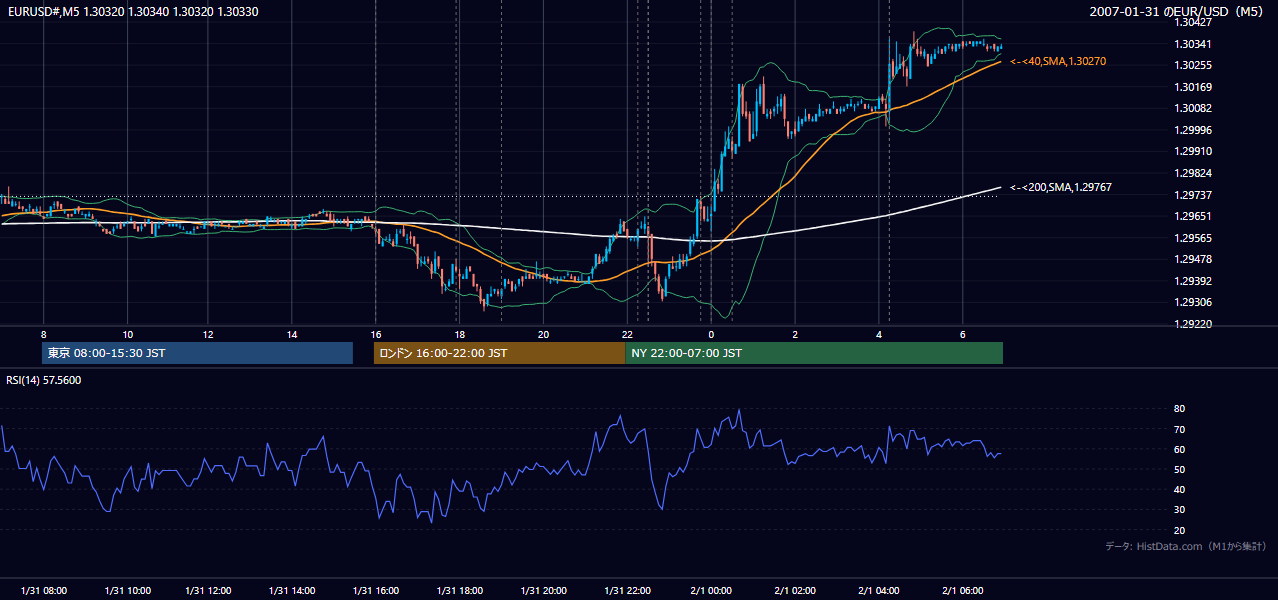Click the 1/31 08:00 date axis label
This screenshot has width=1278, height=600.
[43, 591]
